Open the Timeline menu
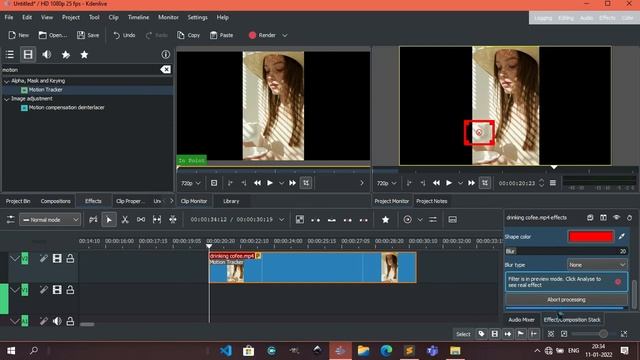This screenshot has height=360, width=640. [138, 18]
